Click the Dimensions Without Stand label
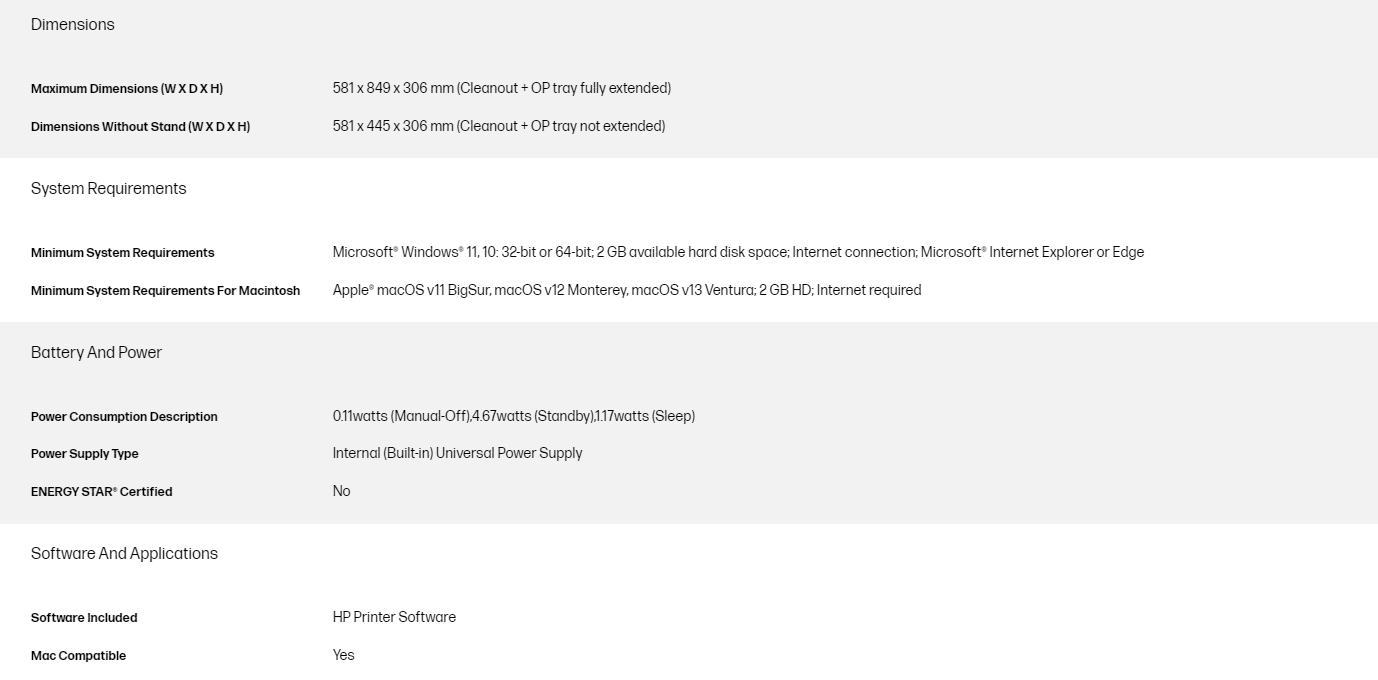The image size is (1378, 680). pos(140,127)
